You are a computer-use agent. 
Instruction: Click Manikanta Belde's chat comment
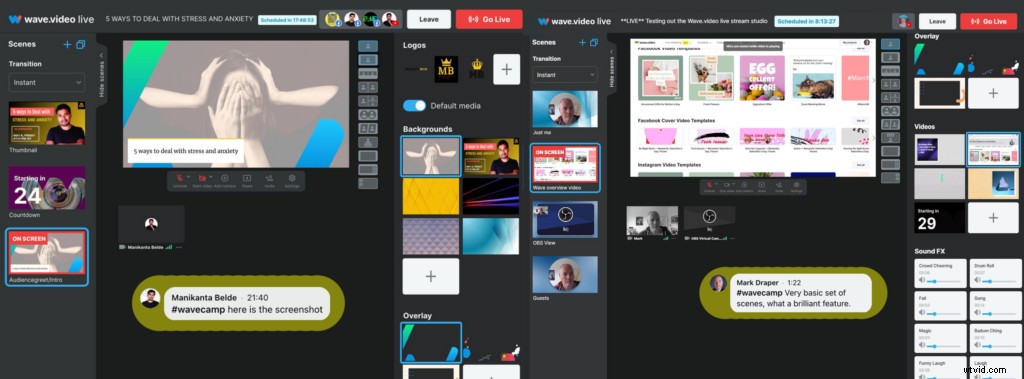pos(248,303)
